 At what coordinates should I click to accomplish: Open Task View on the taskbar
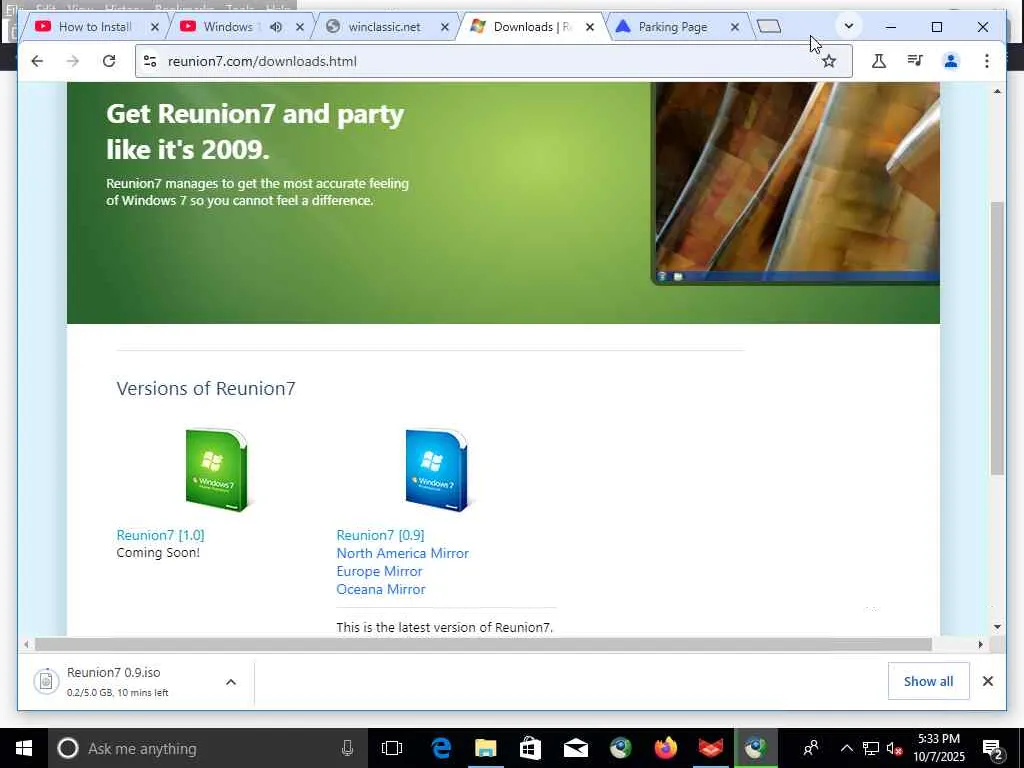(392, 748)
